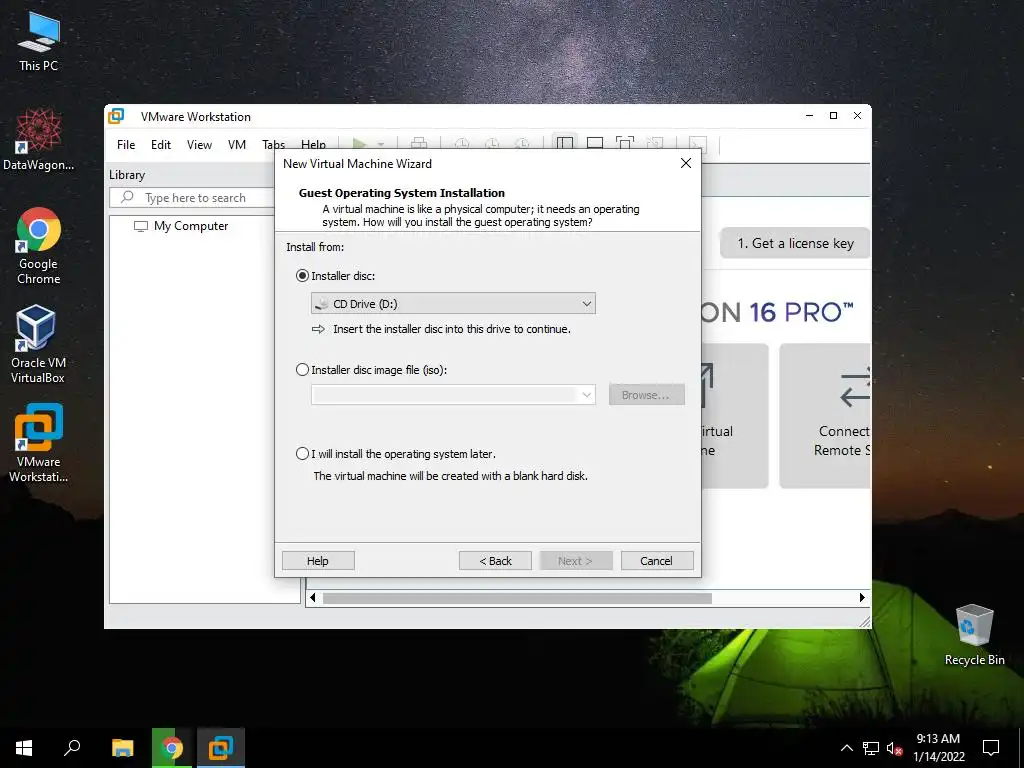Open the Tabs menu in VMware Workstation
This screenshot has width=1024, height=768.
[x=274, y=144]
